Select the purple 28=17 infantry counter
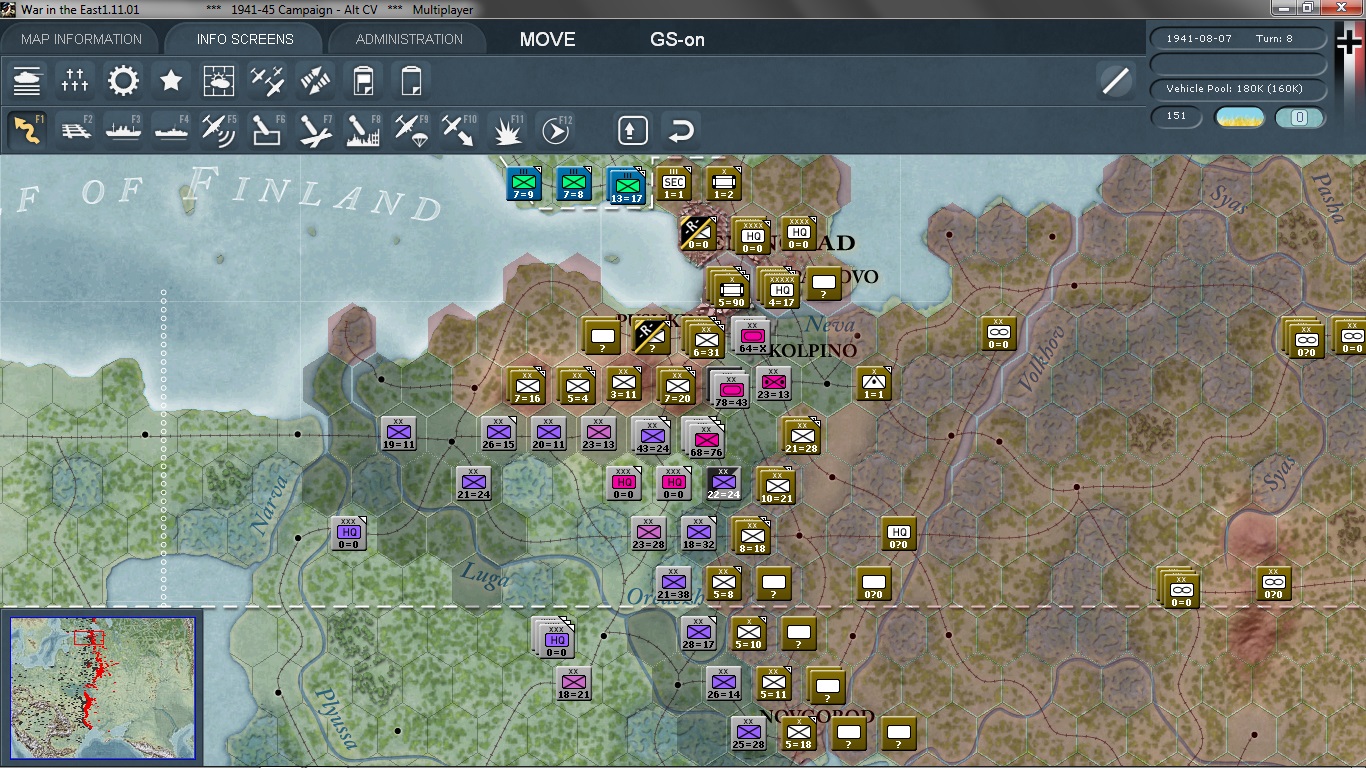 coord(698,634)
